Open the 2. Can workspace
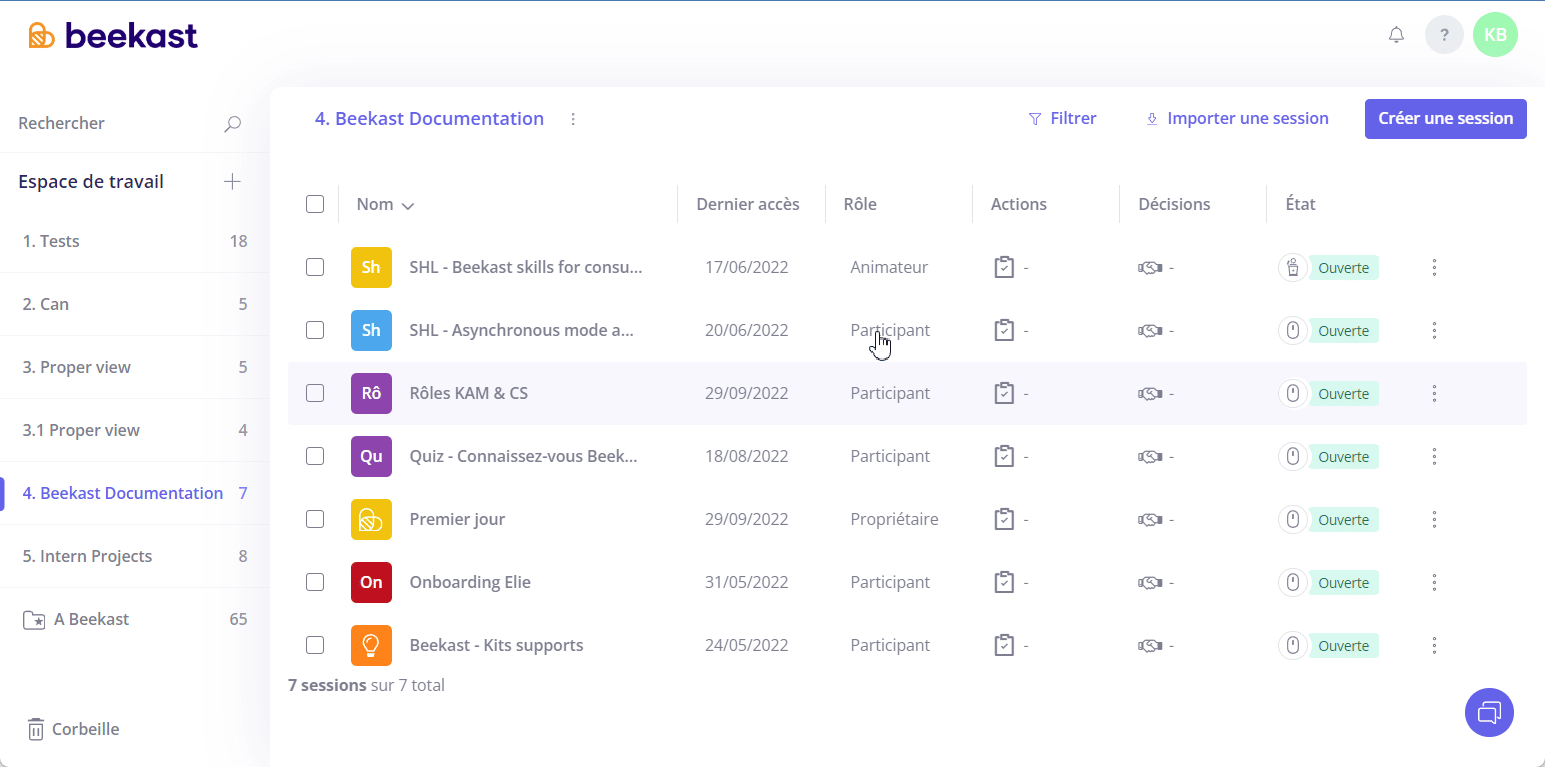Viewport: 1545px width, 767px height. click(135, 304)
